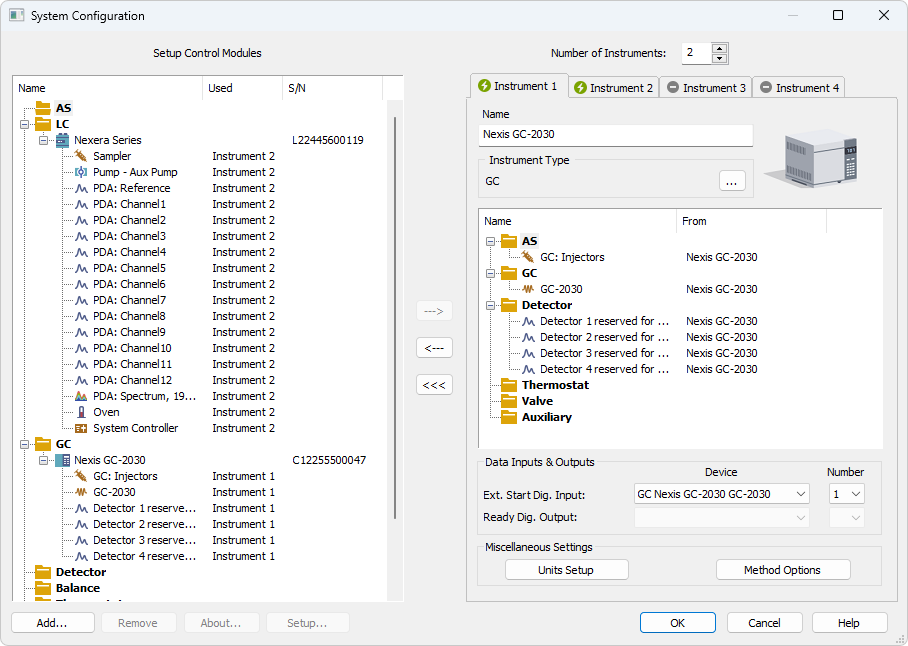Collapse the GC folder in left tree
The width and height of the screenshot is (908, 646).
coord(24,444)
